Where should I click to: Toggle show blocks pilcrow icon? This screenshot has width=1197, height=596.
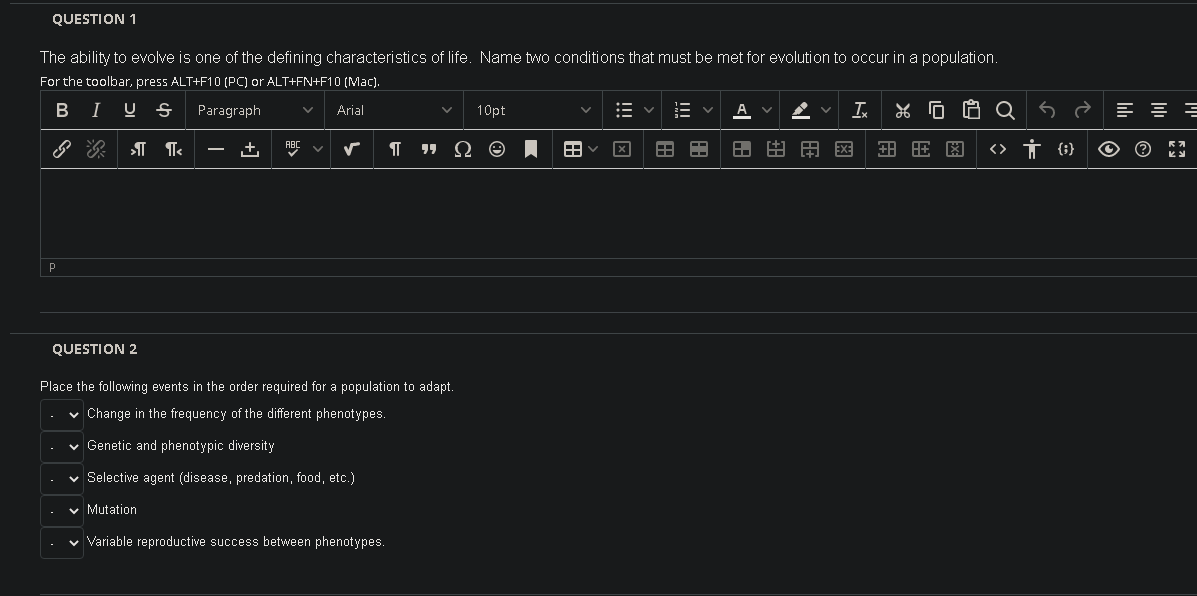coord(395,150)
